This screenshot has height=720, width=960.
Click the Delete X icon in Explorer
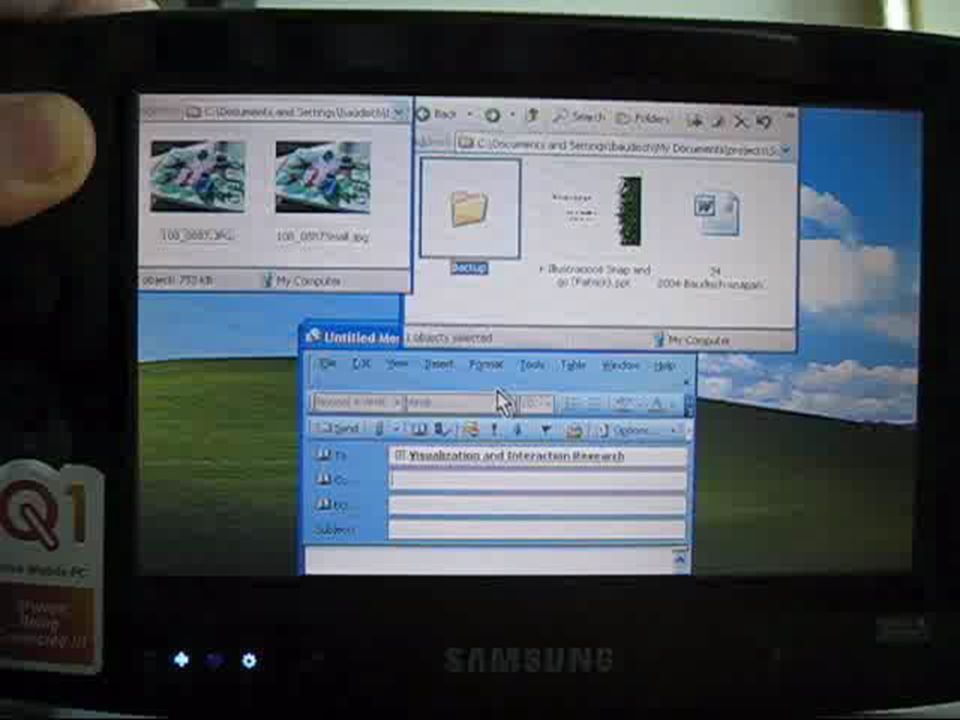click(x=741, y=121)
